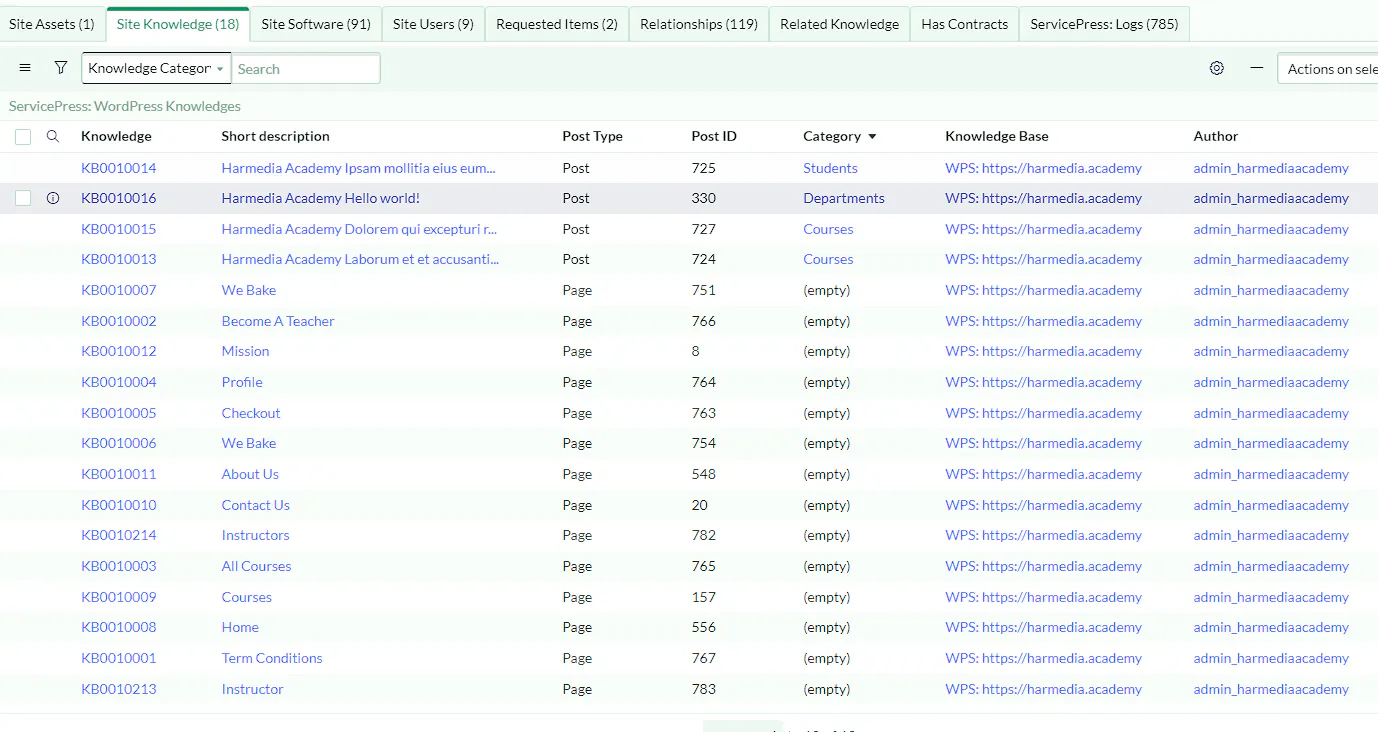Open the Knowledge Category search field dropdown
Screen dimensions: 1378x732
(156, 68)
